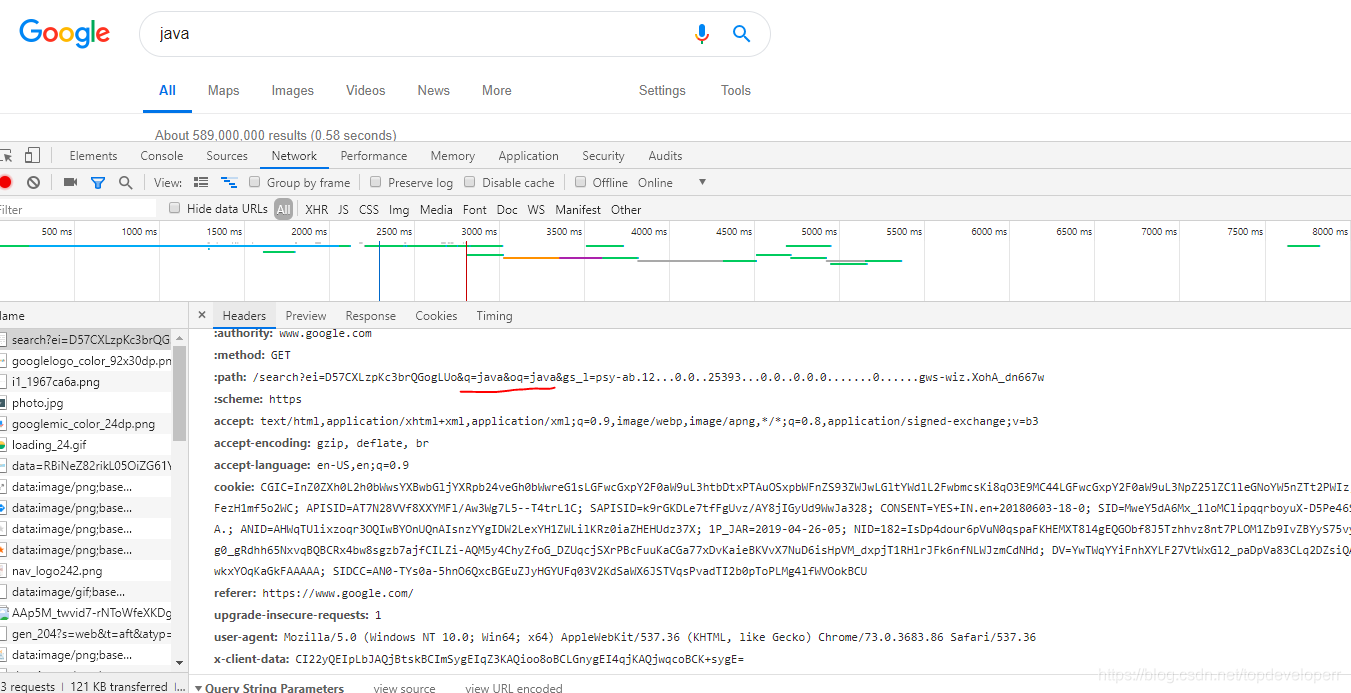
Task: Filter requests by Doc
Action: click(x=507, y=209)
